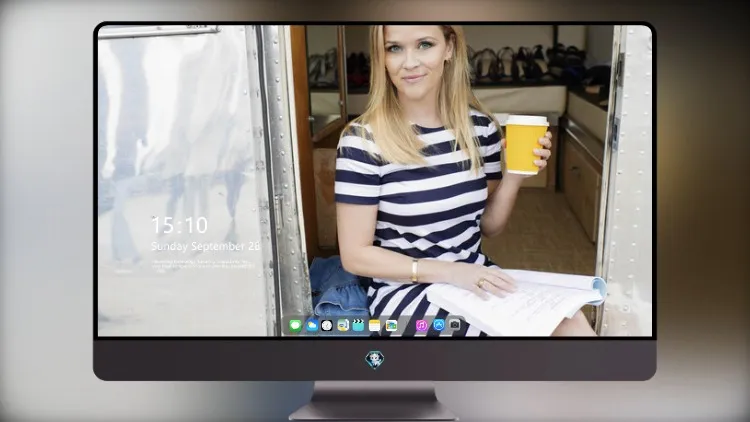Open the Photos gallery app in dock
Screen dimensions: 750x422
coord(391,326)
